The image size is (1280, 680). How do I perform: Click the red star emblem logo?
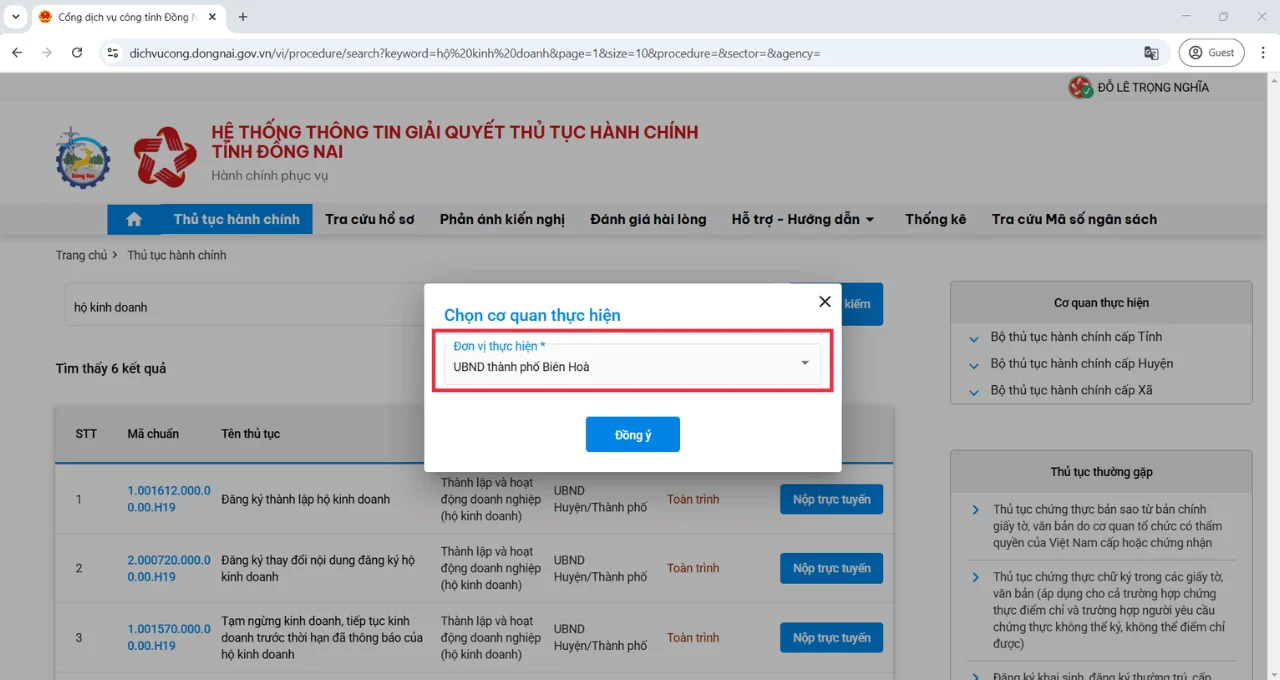tap(165, 157)
